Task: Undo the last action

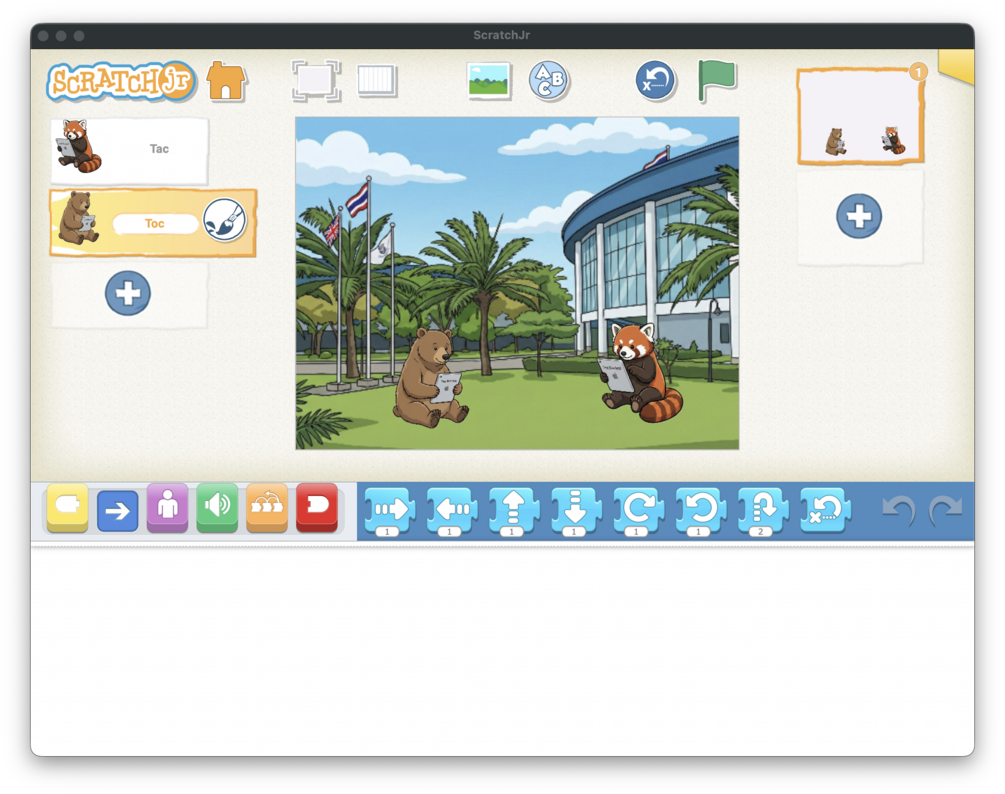Action: [x=899, y=511]
